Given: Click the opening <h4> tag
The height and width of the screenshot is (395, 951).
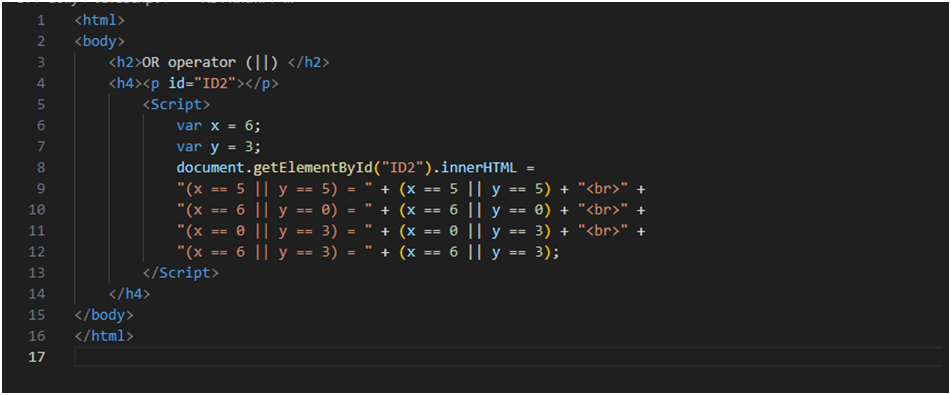Looking at the screenshot, I should click(x=126, y=83).
